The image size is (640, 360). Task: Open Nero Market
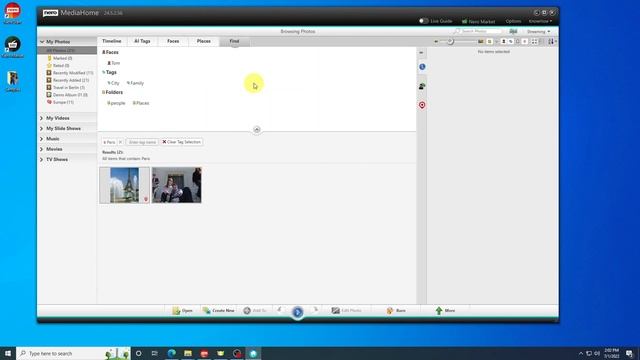click(478, 21)
